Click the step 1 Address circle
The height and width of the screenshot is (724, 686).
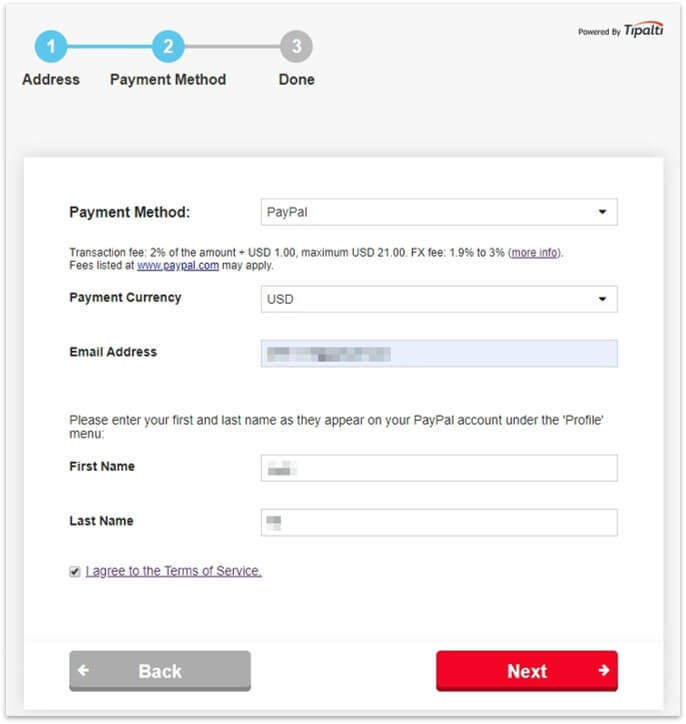click(51, 46)
